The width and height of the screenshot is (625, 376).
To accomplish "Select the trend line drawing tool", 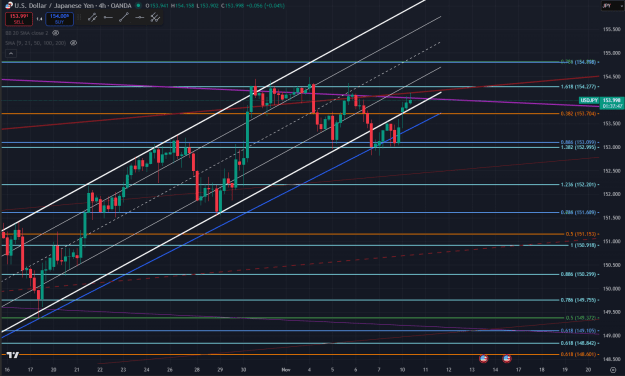I will point(124,18).
